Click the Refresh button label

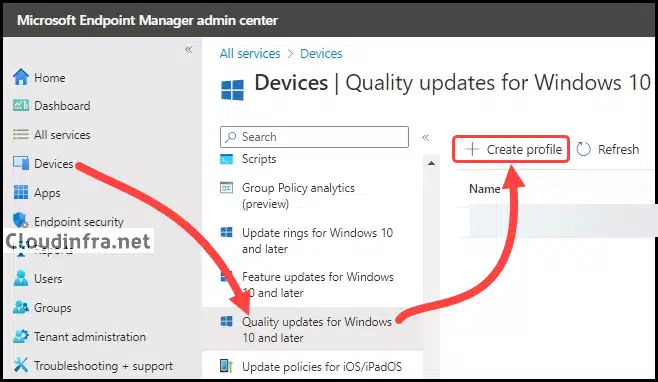[618, 149]
